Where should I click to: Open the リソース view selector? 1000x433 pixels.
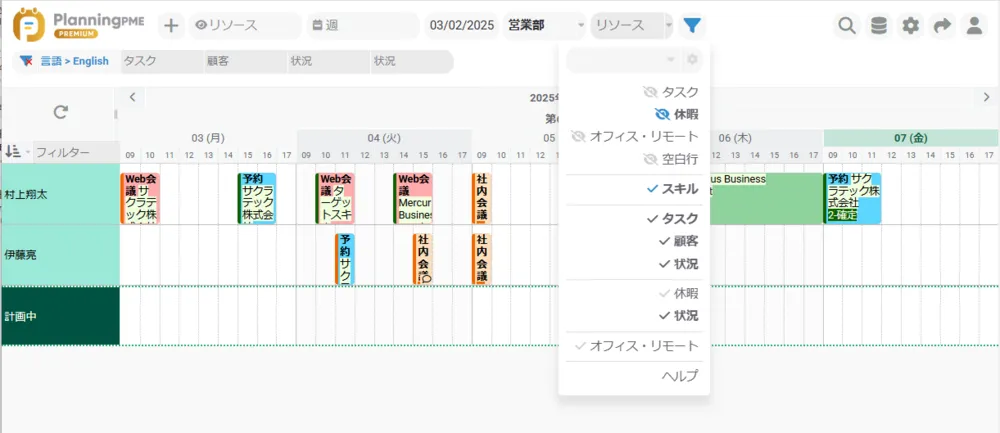click(246, 26)
